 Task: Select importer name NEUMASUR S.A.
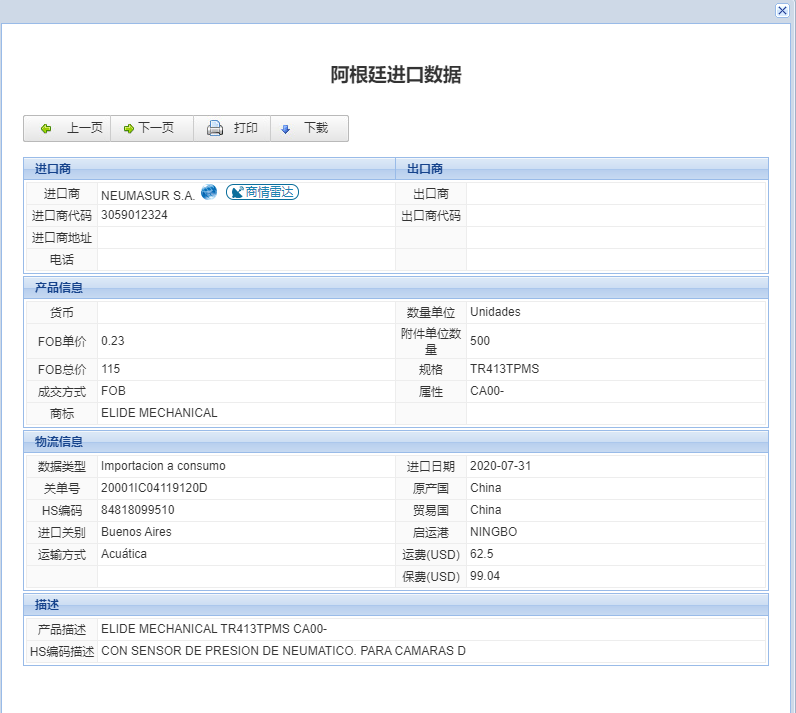point(147,194)
